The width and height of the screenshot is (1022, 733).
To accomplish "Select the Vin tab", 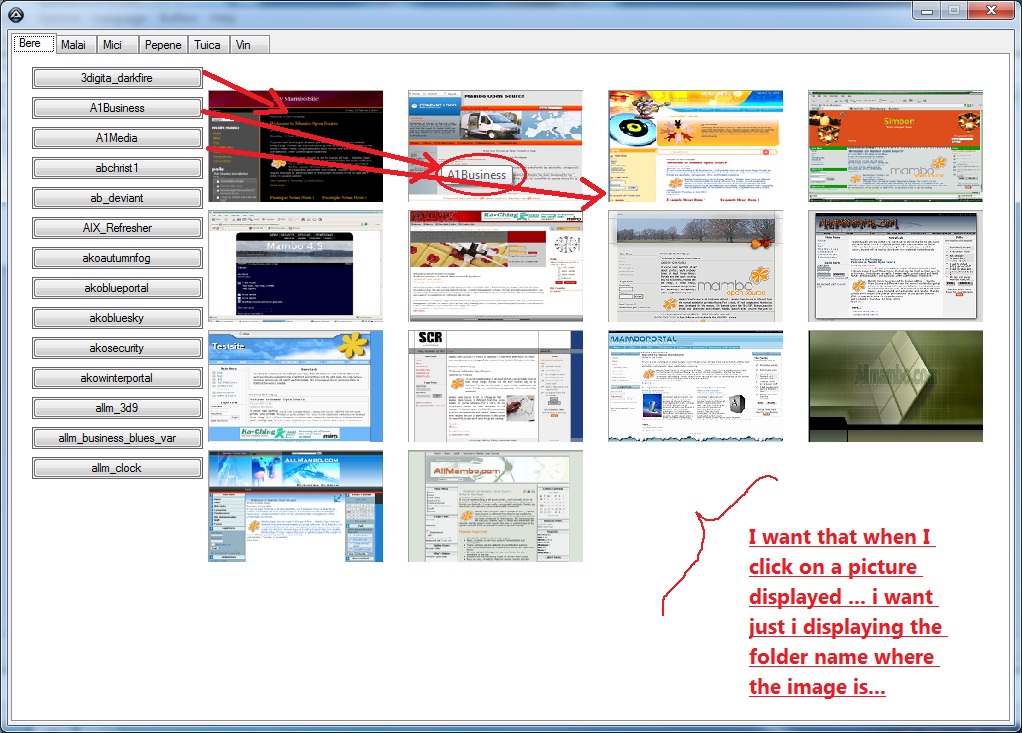I will click(x=243, y=45).
